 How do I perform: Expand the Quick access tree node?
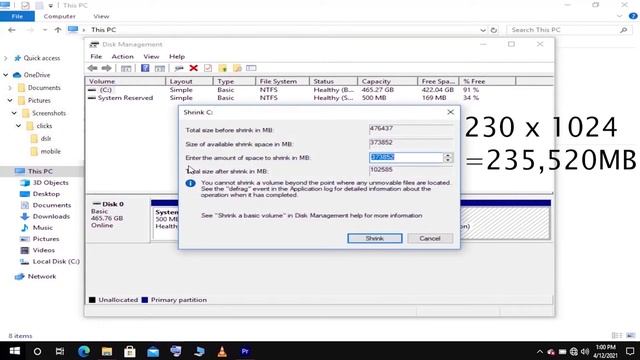5,58
